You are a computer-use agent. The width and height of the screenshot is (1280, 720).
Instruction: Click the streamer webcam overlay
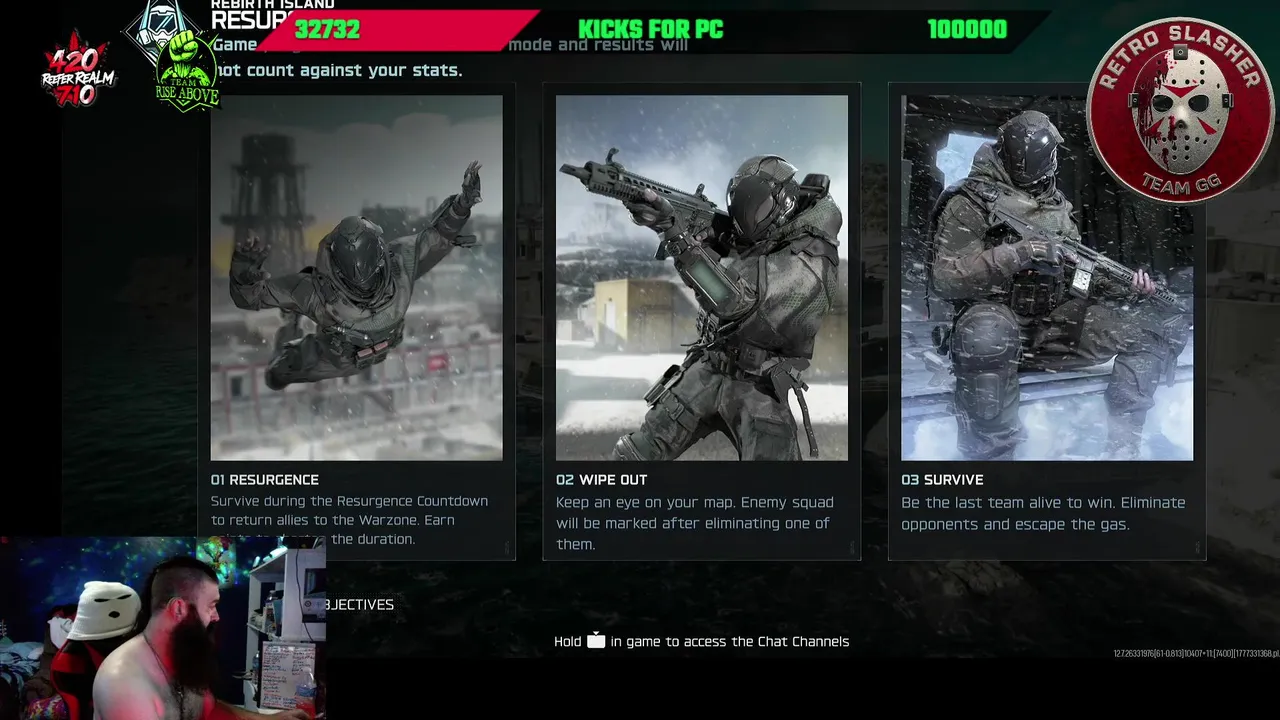coord(163,628)
